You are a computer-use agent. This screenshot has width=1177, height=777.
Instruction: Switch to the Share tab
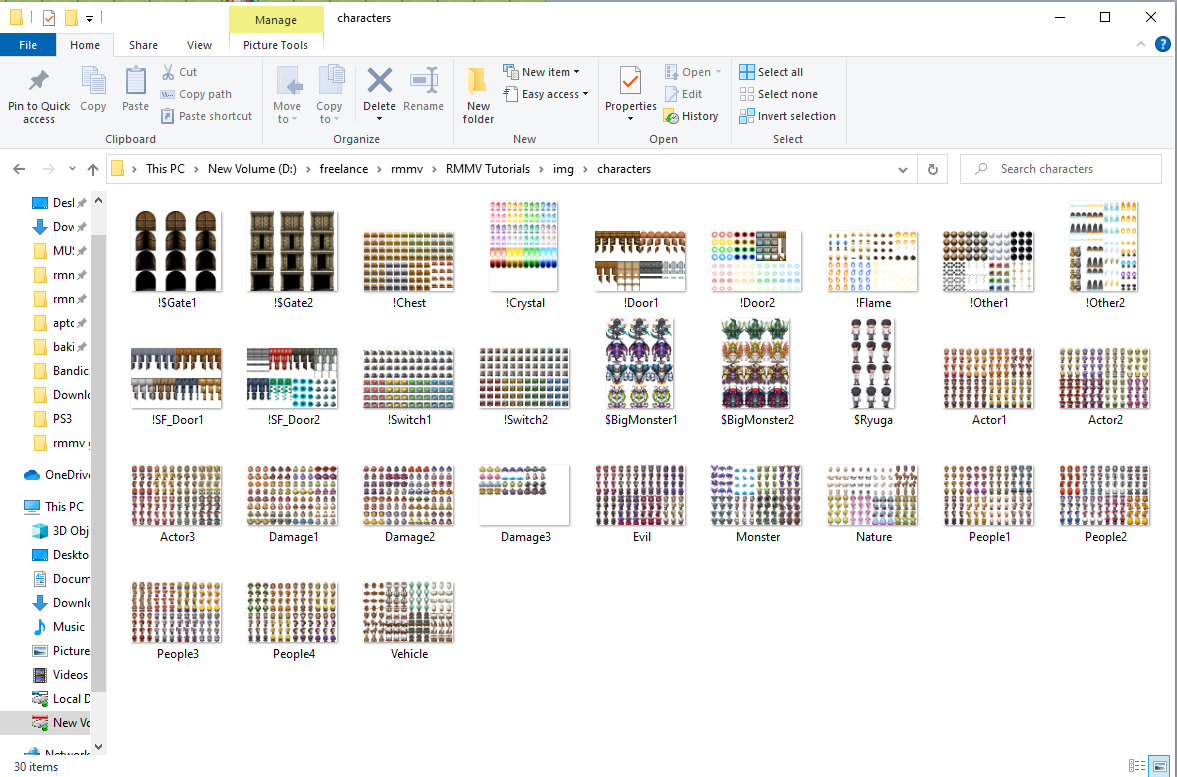[x=143, y=45]
